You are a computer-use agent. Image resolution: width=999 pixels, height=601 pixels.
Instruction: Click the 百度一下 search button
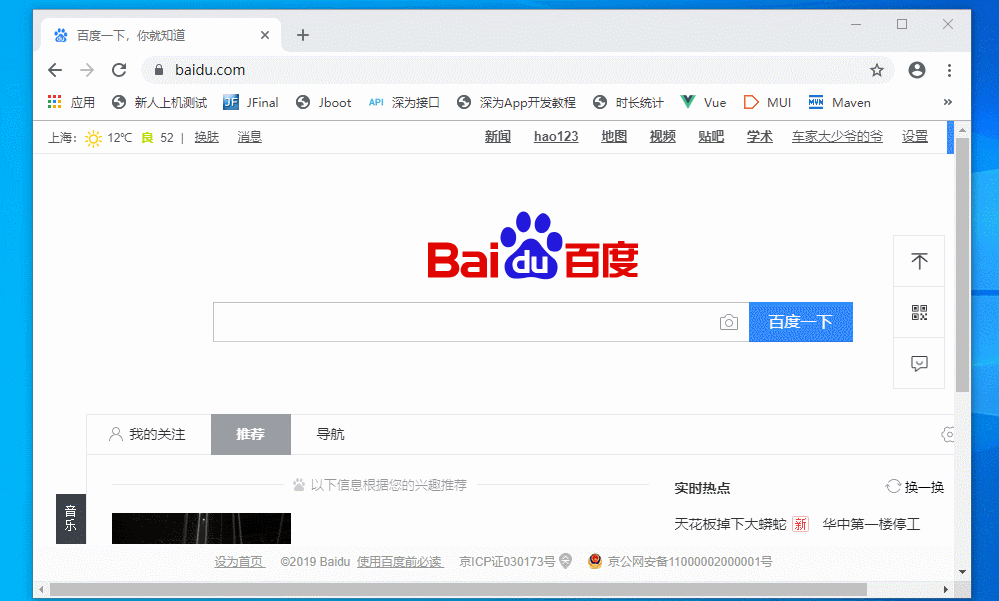(x=801, y=322)
